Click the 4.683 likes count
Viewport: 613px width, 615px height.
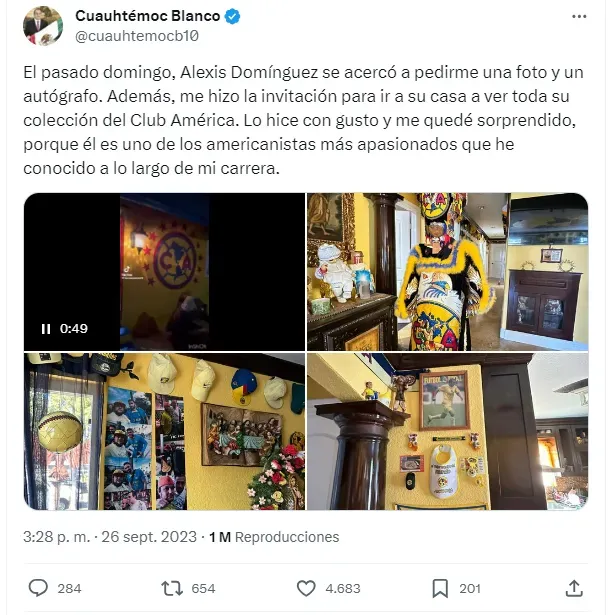[x=343, y=589]
